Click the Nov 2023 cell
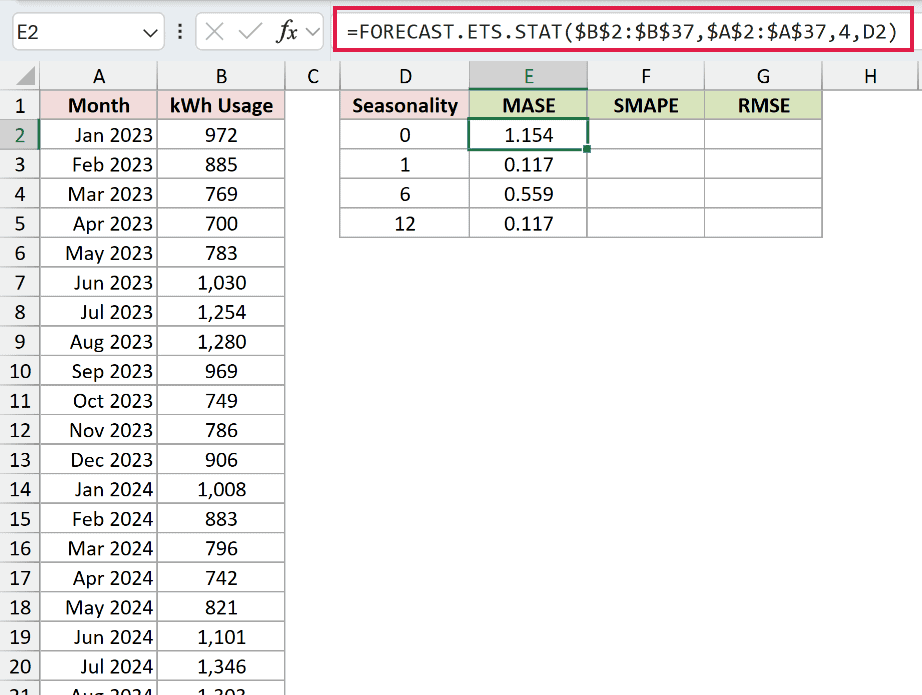The image size is (922, 695). coord(99,430)
